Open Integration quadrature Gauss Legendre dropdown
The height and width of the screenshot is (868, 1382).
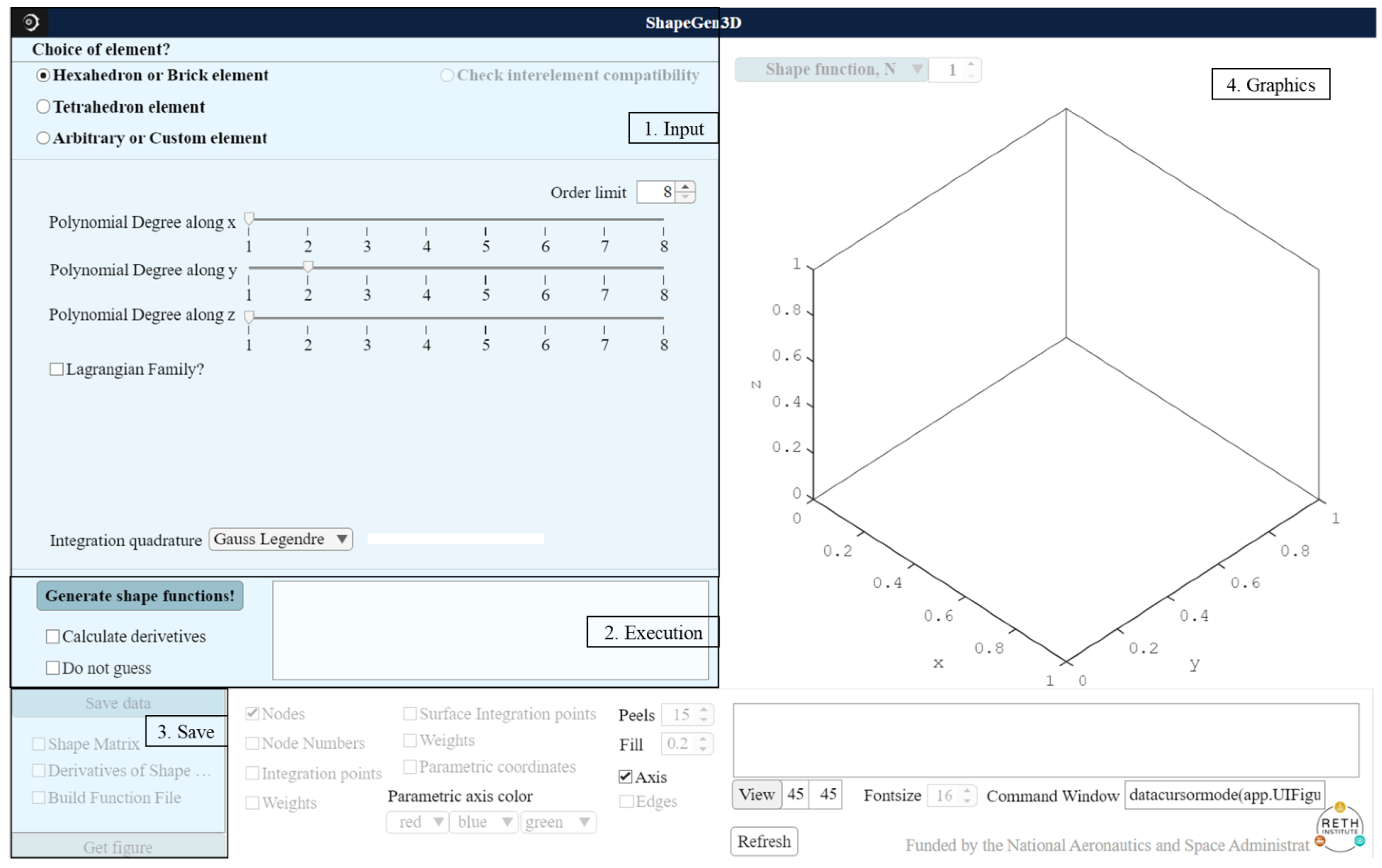(281, 539)
